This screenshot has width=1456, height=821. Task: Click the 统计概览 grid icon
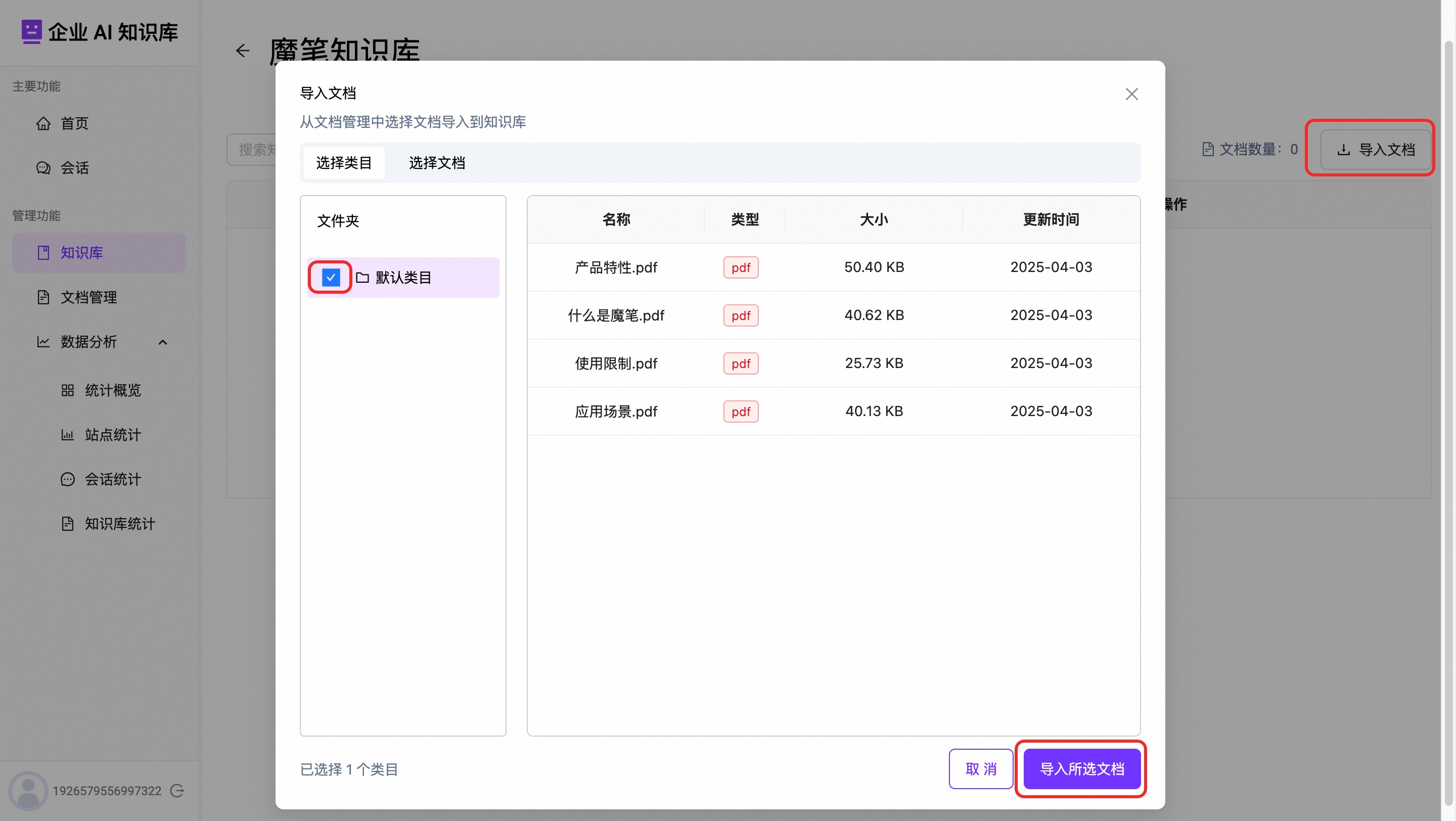(x=67, y=390)
